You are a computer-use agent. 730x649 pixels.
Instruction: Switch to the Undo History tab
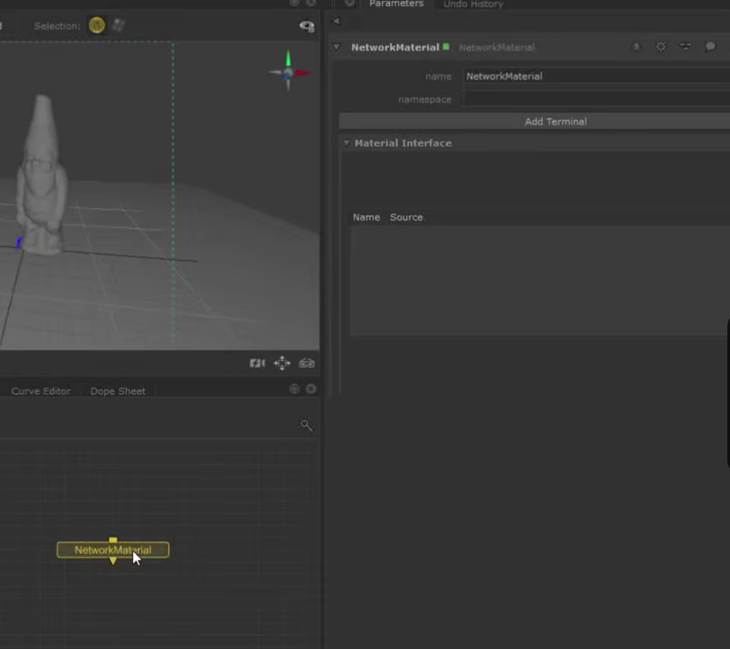point(473,5)
